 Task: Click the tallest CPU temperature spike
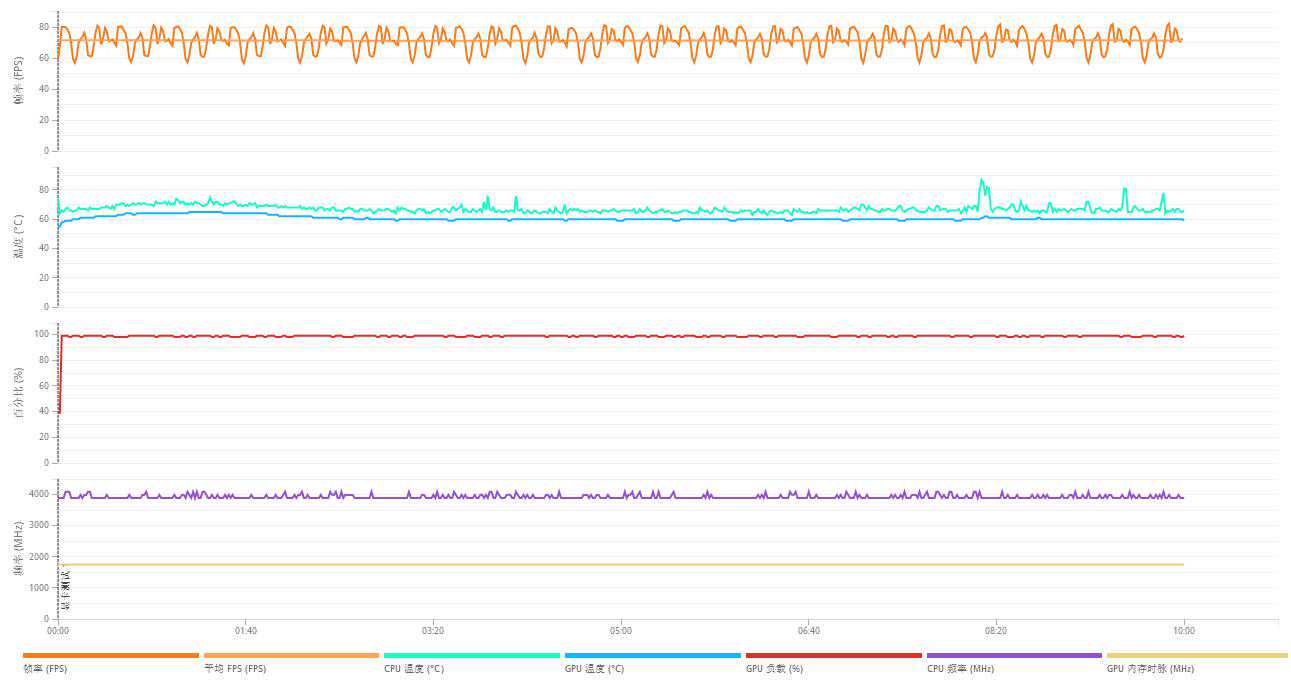(x=981, y=181)
